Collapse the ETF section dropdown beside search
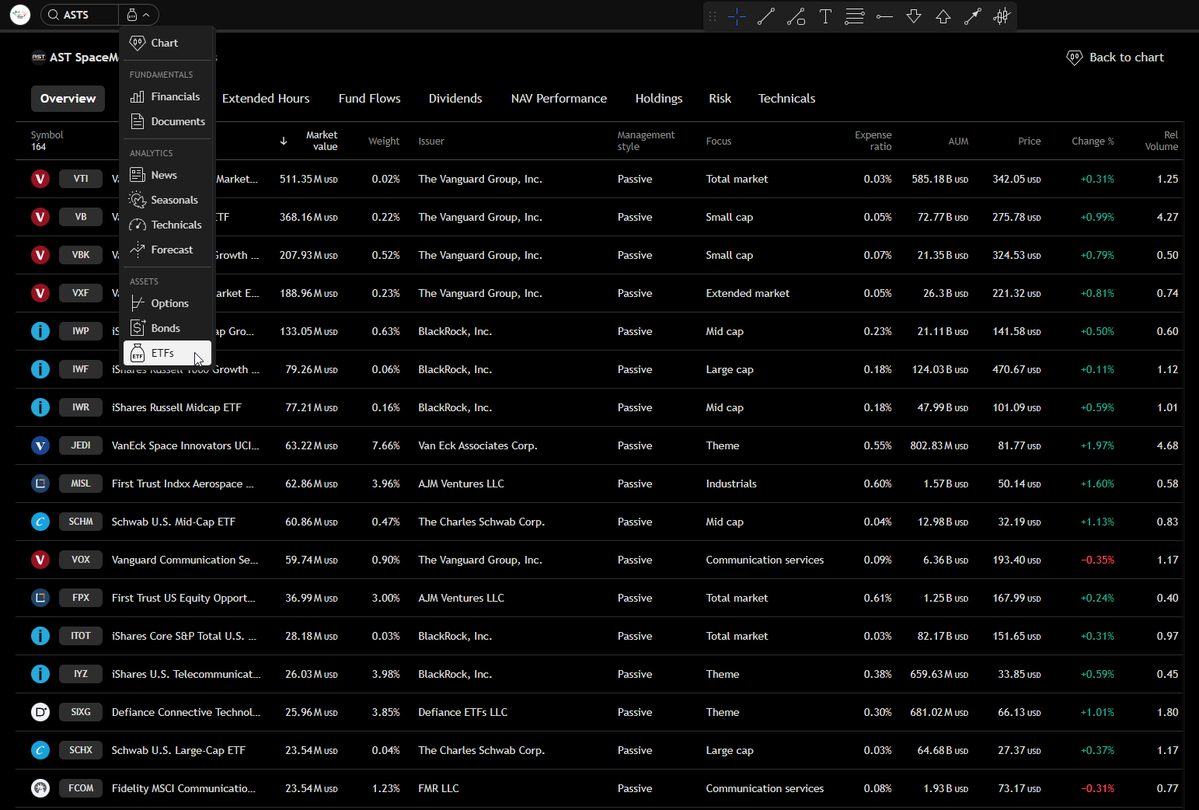 pyautogui.click(x=138, y=15)
